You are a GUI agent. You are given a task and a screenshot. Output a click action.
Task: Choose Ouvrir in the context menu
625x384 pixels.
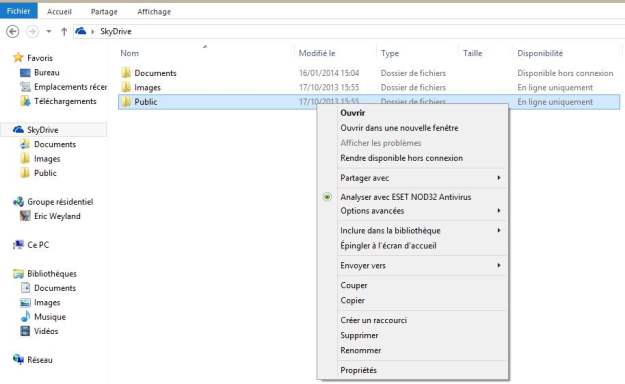353,113
